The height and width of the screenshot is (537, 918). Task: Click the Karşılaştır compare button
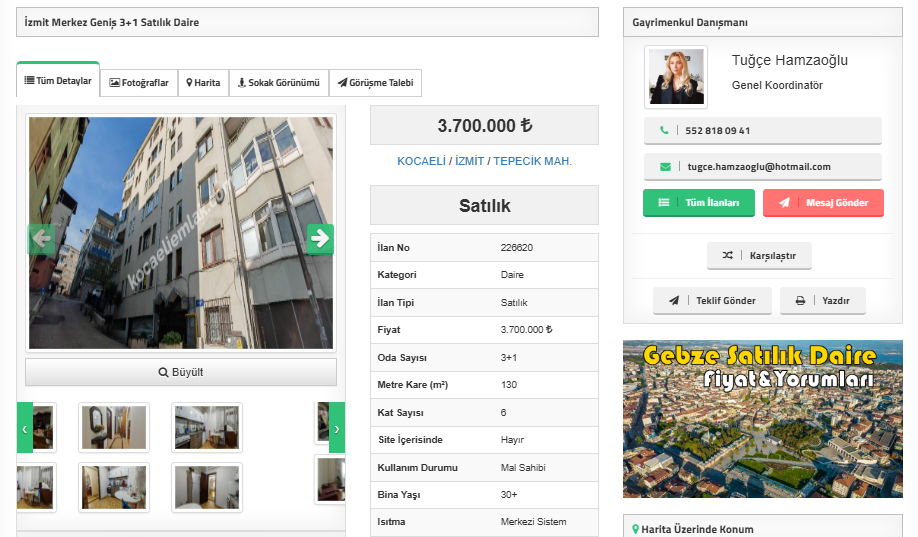click(759, 256)
